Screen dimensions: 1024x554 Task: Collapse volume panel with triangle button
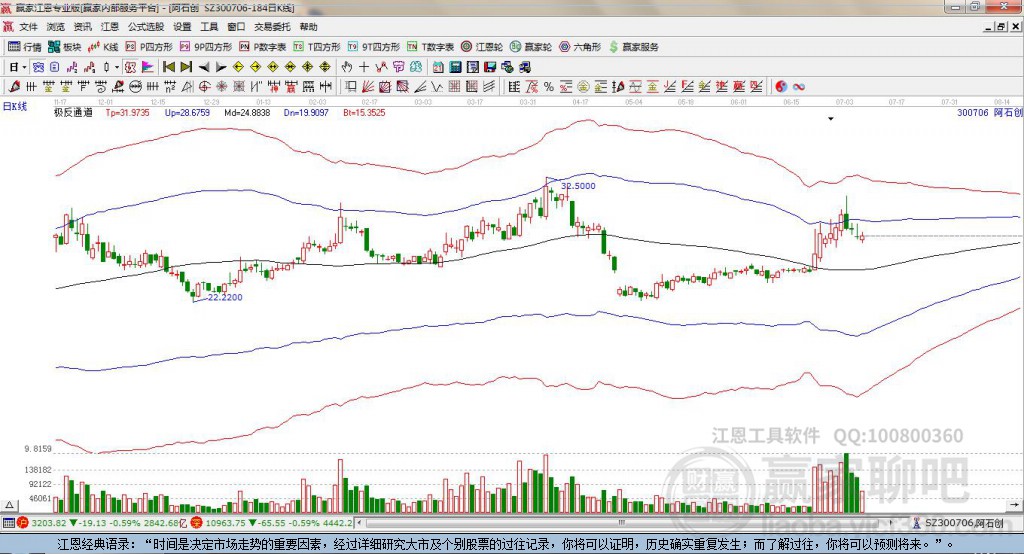(x=10, y=505)
